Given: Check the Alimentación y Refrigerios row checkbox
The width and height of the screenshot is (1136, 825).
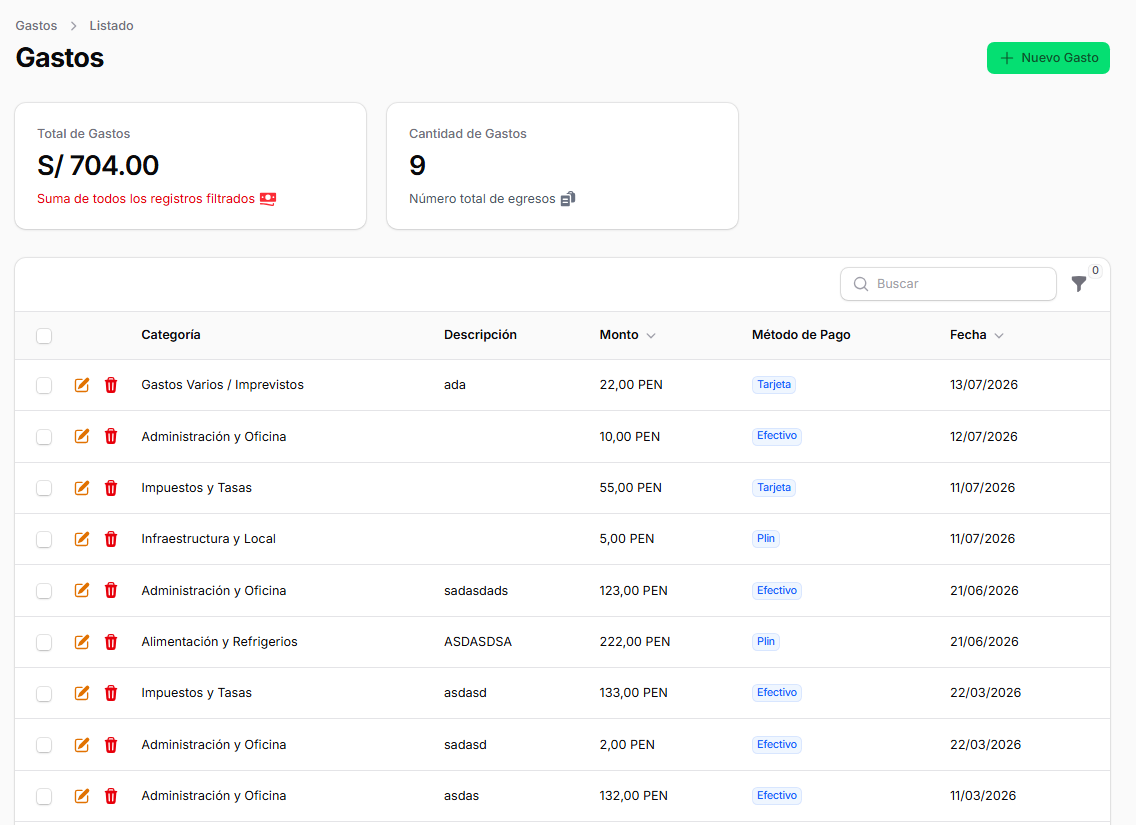Looking at the screenshot, I should [x=44, y=642].
